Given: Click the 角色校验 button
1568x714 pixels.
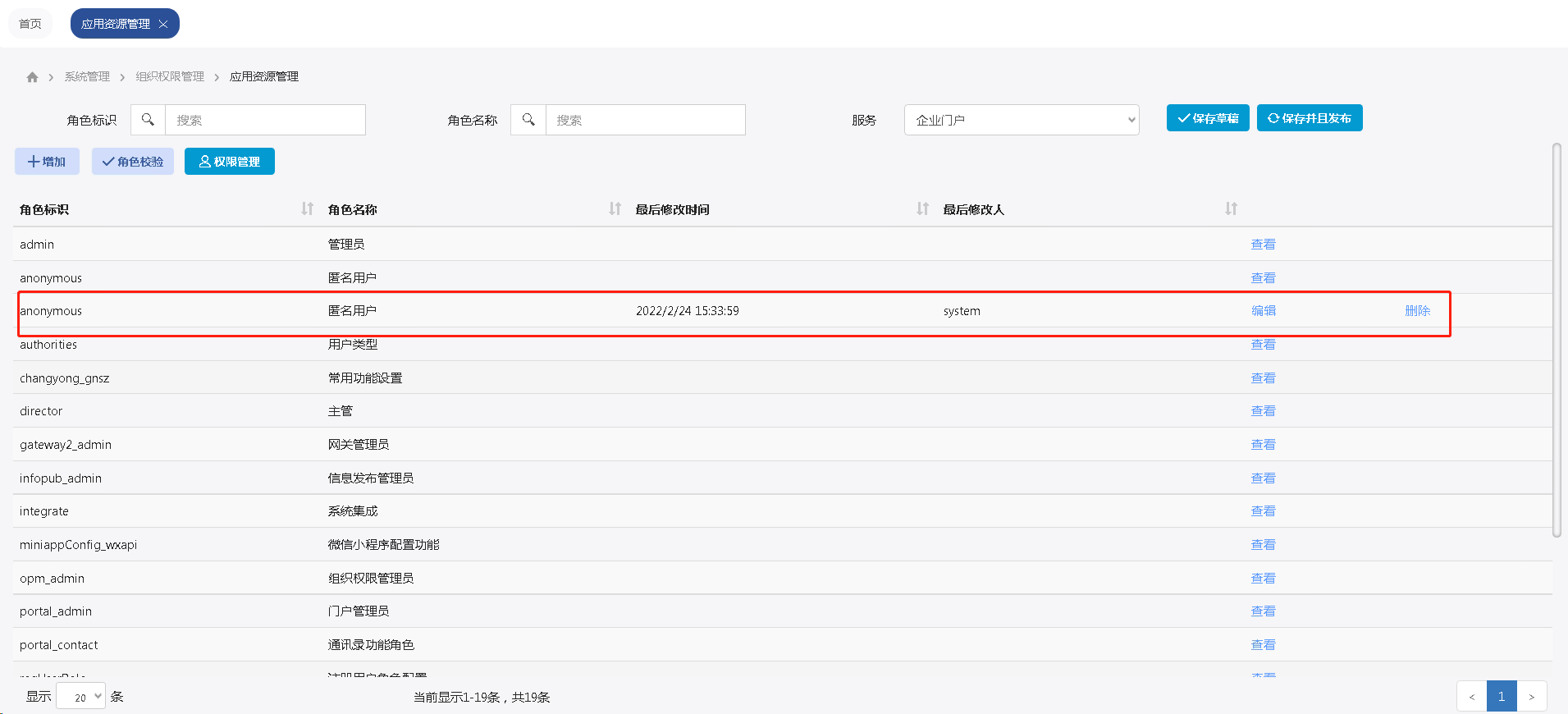Looking at the screenshot, I should tap(133, 162).
